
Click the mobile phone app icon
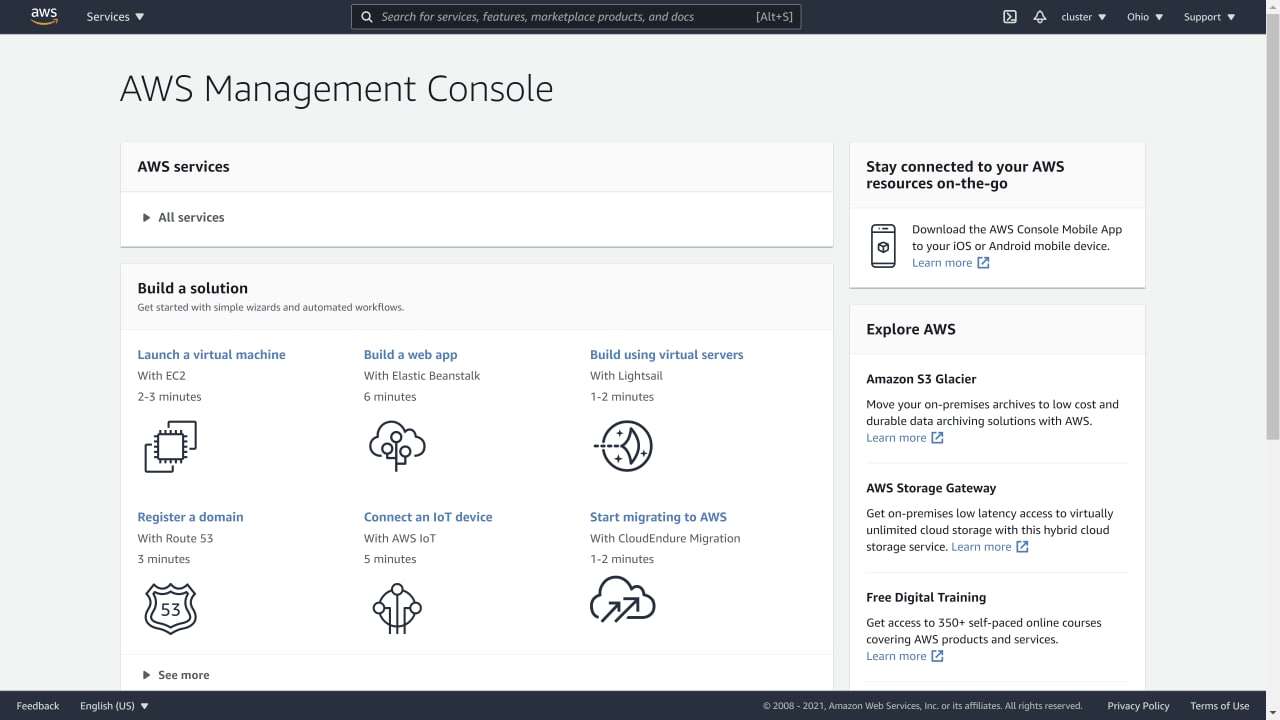click(883, 246)
